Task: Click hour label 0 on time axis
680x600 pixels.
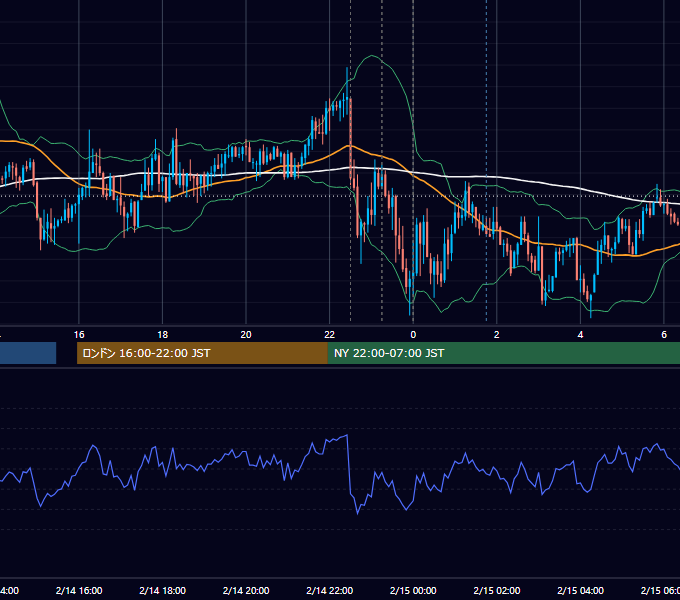Action: click(x=413, y=335)
